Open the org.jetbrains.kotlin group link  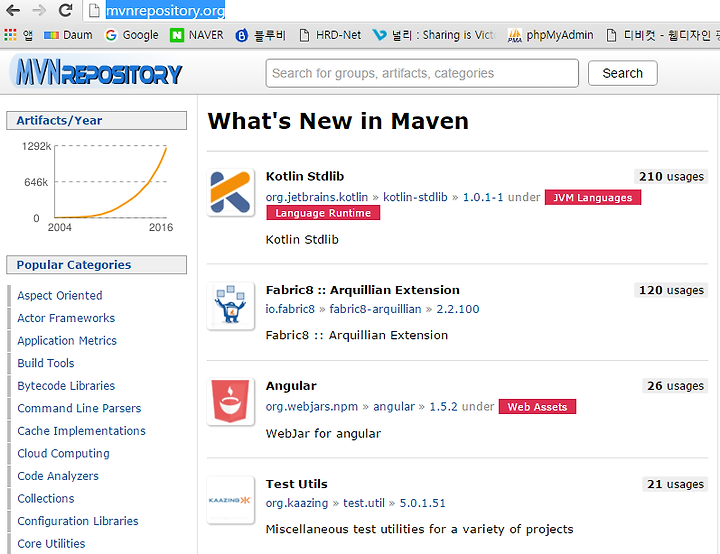[317, 197]
